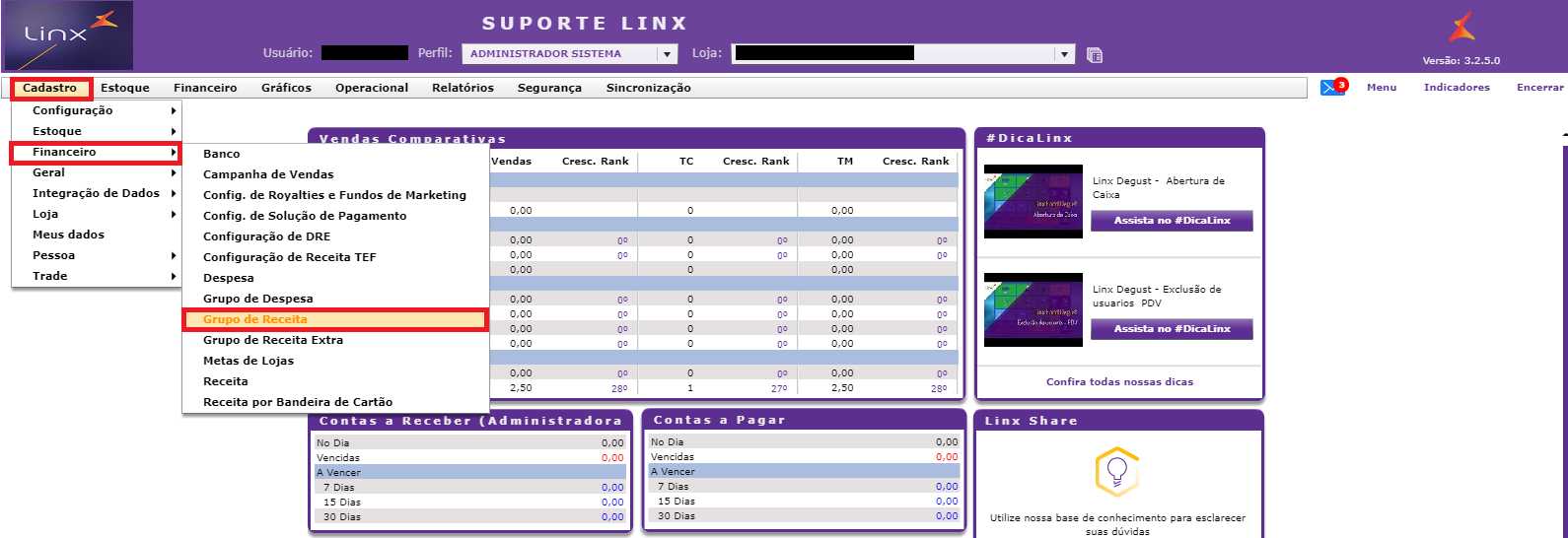Choose Despesa menu entry
This screenshot has width=1568, height=538.
coord(335,278)
